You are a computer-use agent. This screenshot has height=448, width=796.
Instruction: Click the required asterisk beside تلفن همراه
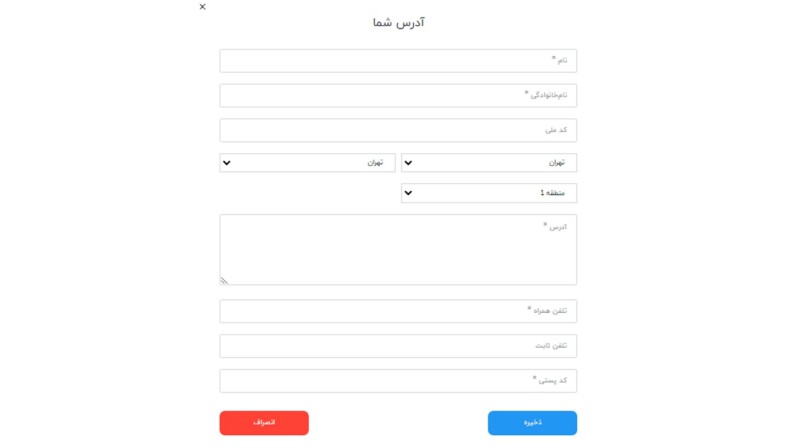(x=530, y=309)
